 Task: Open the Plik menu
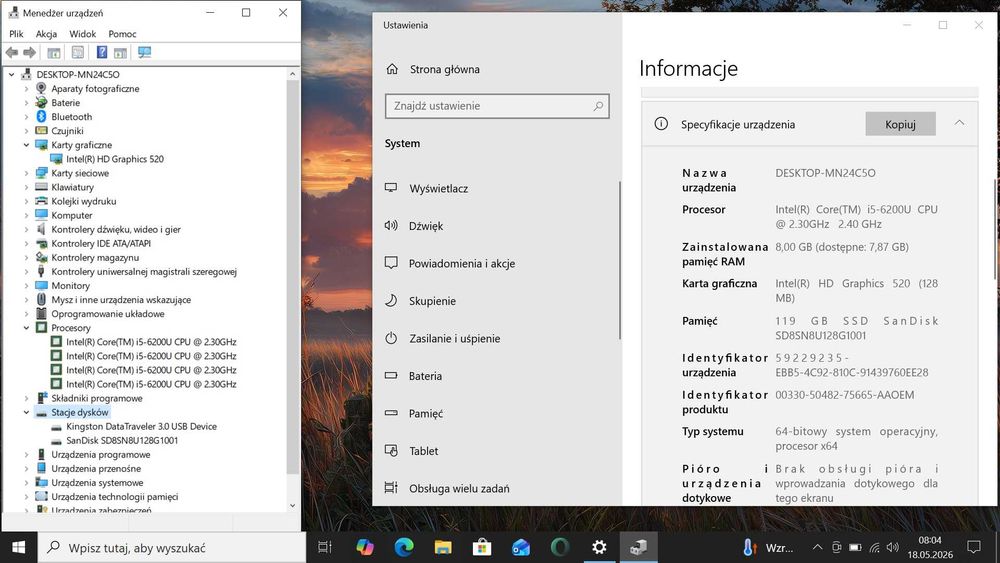[16, 34]
